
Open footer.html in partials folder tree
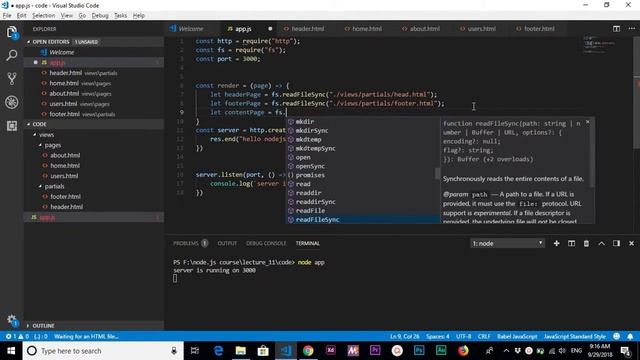65,197
